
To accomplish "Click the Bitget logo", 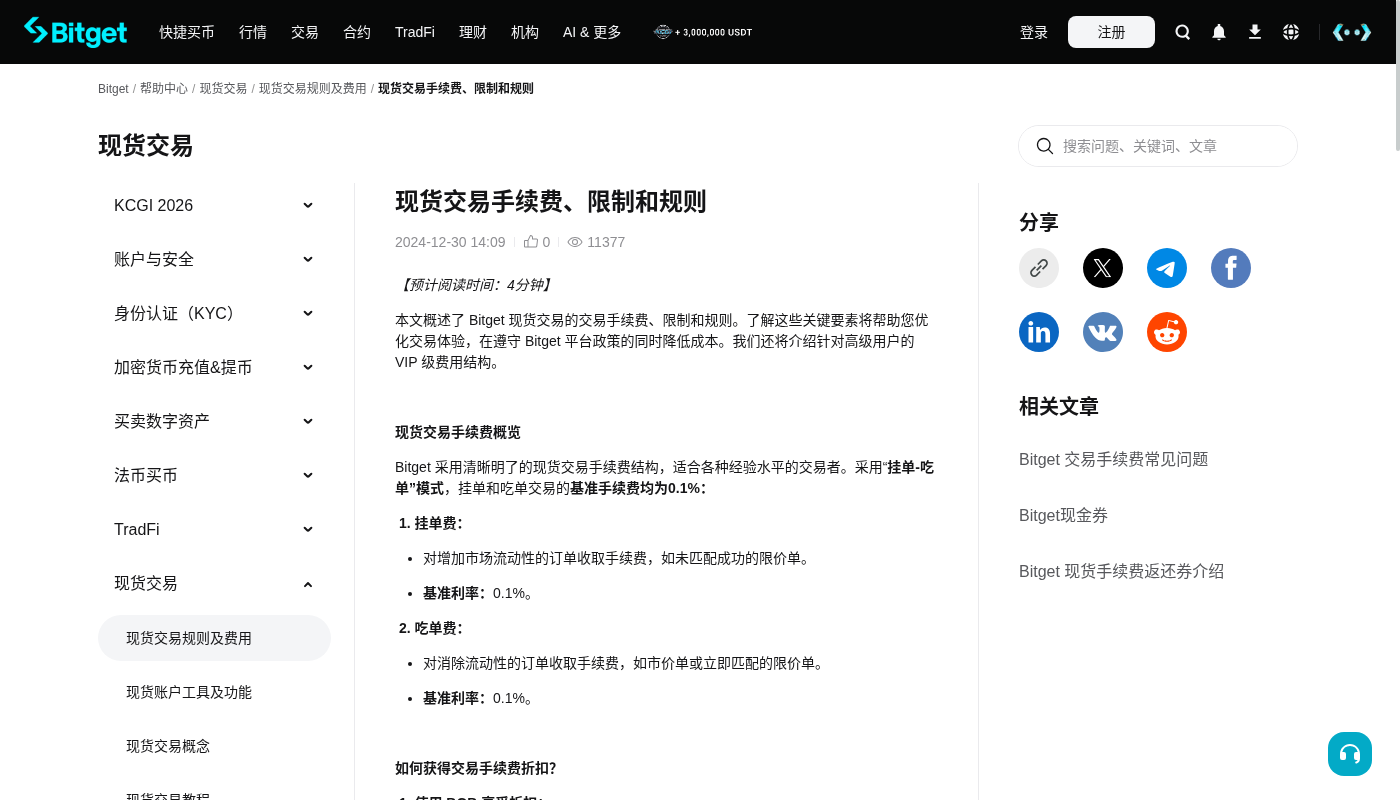I will [x=76, y=32].
